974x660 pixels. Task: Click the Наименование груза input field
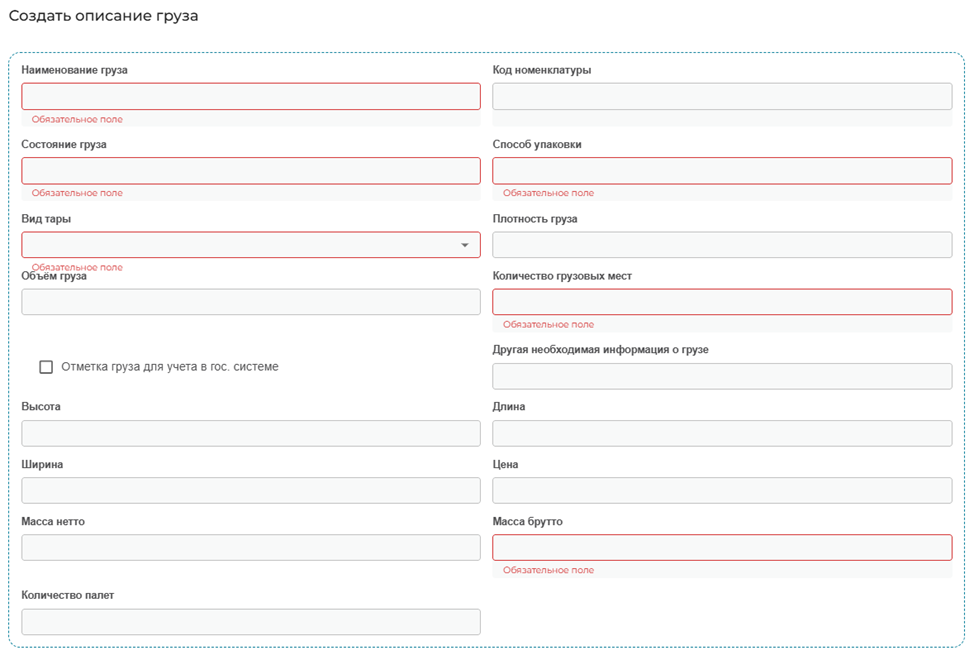coord(250,96)
